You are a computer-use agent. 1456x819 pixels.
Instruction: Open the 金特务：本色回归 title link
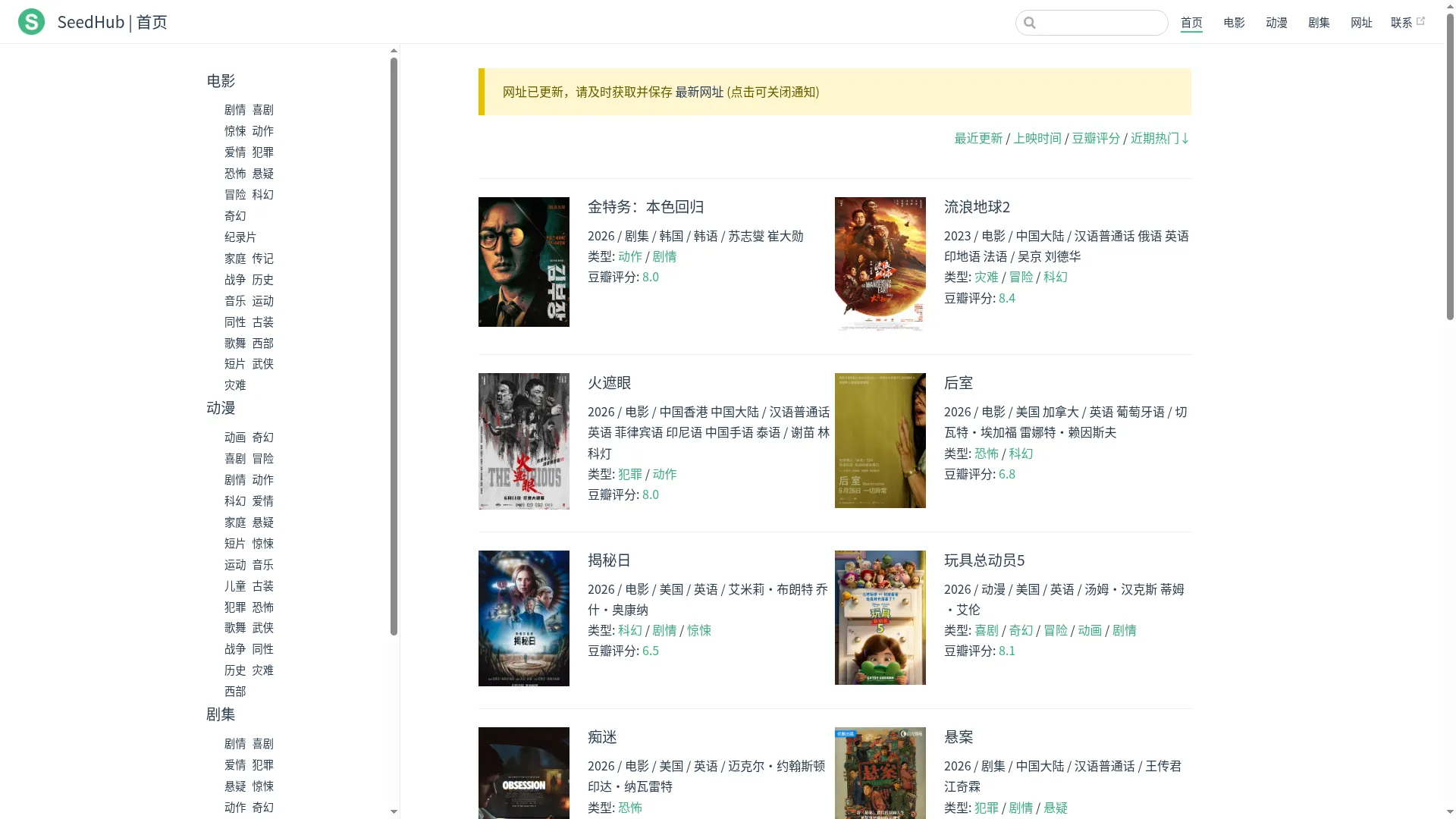click(x=645, y=207)
